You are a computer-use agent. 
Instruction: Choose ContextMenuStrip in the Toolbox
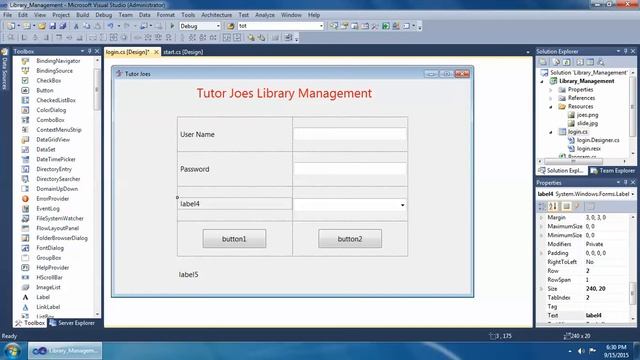click(59, 129)
